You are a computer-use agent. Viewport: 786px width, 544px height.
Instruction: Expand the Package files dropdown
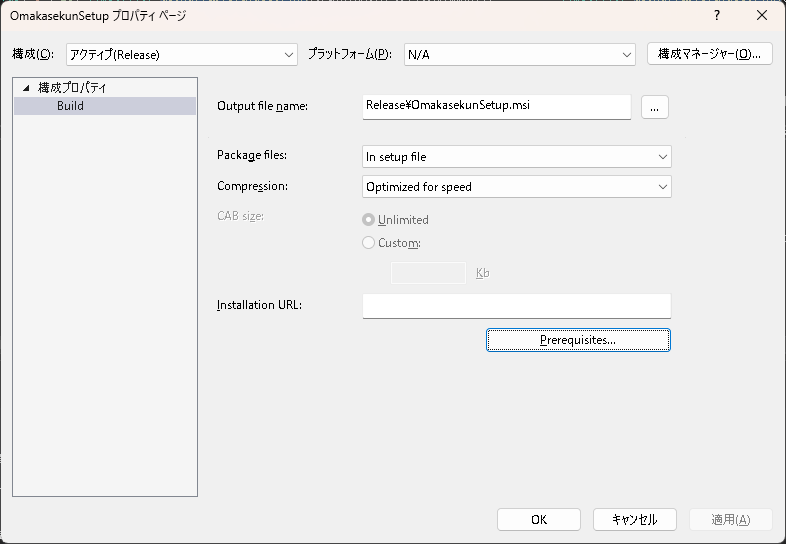(516, 157)
